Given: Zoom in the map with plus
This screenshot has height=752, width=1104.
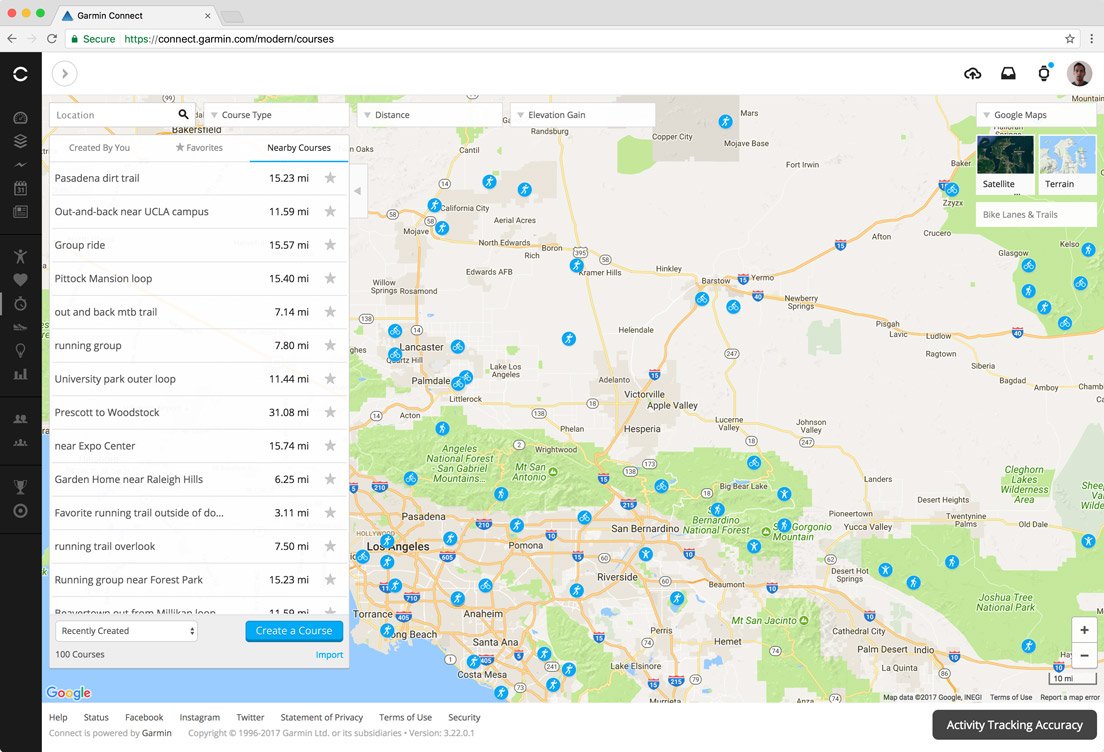Looking at the screenshot, I should [x=1084, y=630].
